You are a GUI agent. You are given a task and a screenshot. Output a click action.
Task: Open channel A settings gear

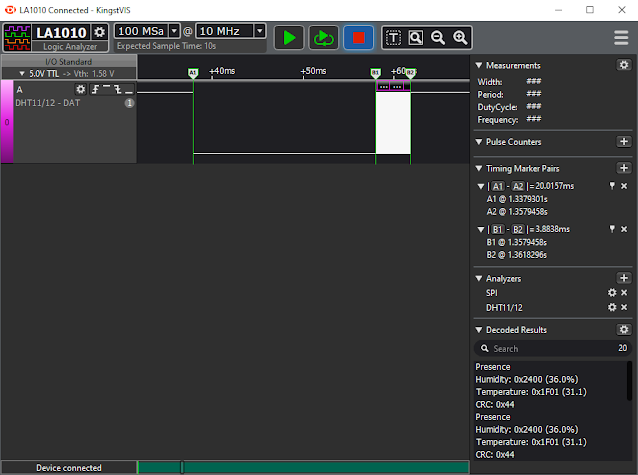pyautogui.click(x=81, y=89)
